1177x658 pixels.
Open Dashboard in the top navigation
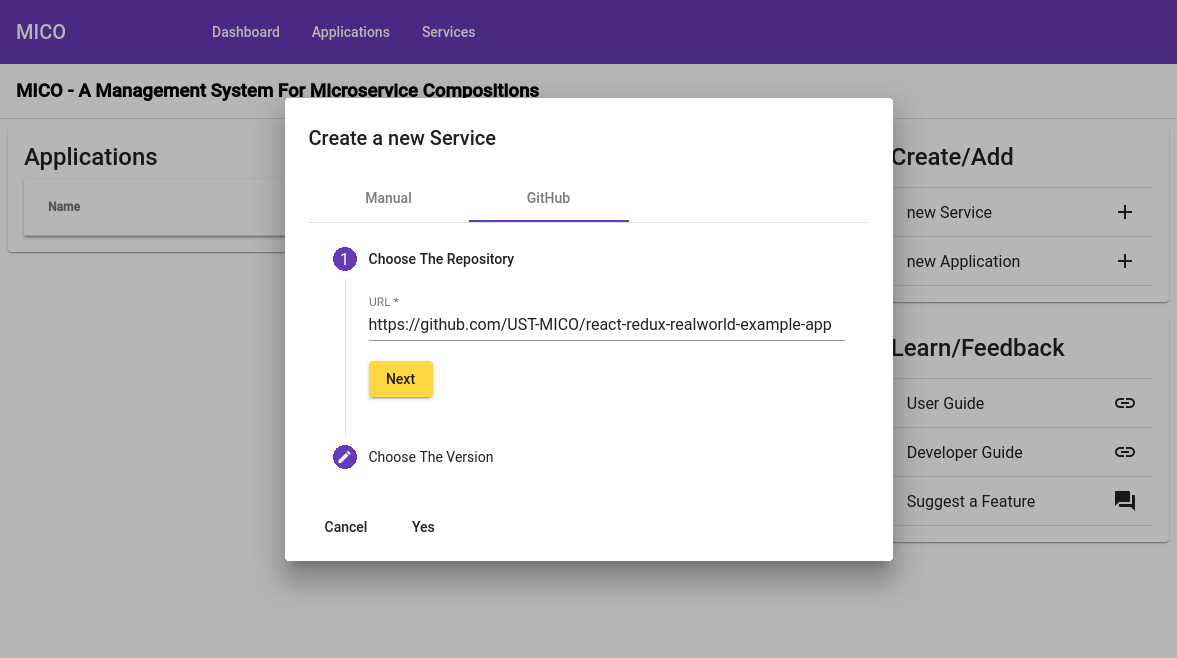[x=245, y=32]
